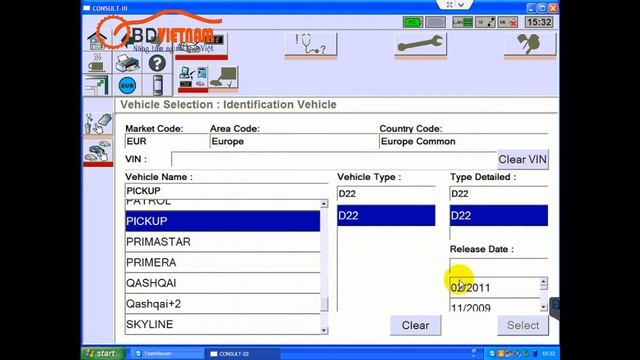Viewport: 640px width, 360px height.
Task: Open the pliers and tools maintenance icon
Action: (x=530, y=44)
